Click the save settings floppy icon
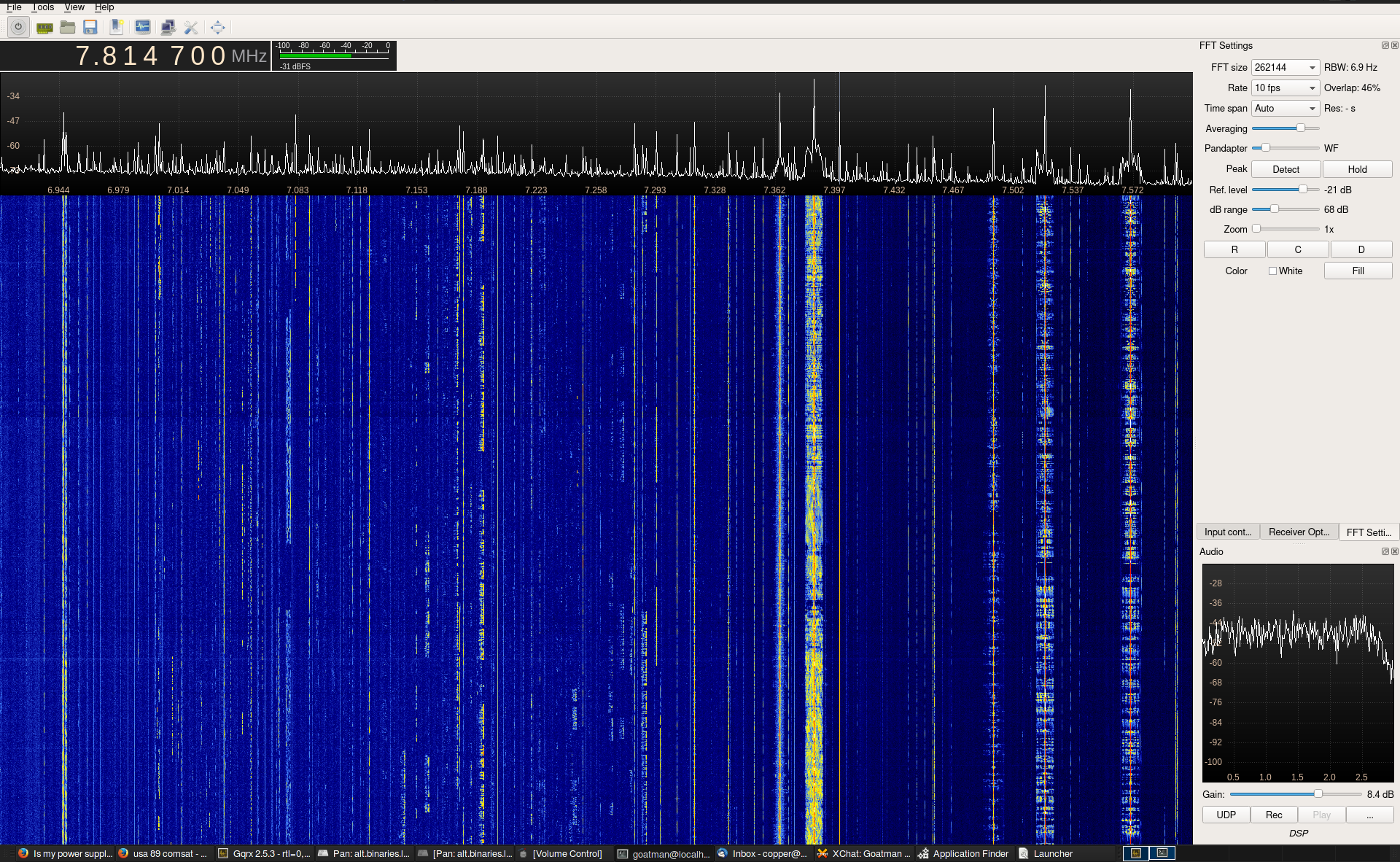This screenshot has width=1400, height=862. tap(90, 28)
